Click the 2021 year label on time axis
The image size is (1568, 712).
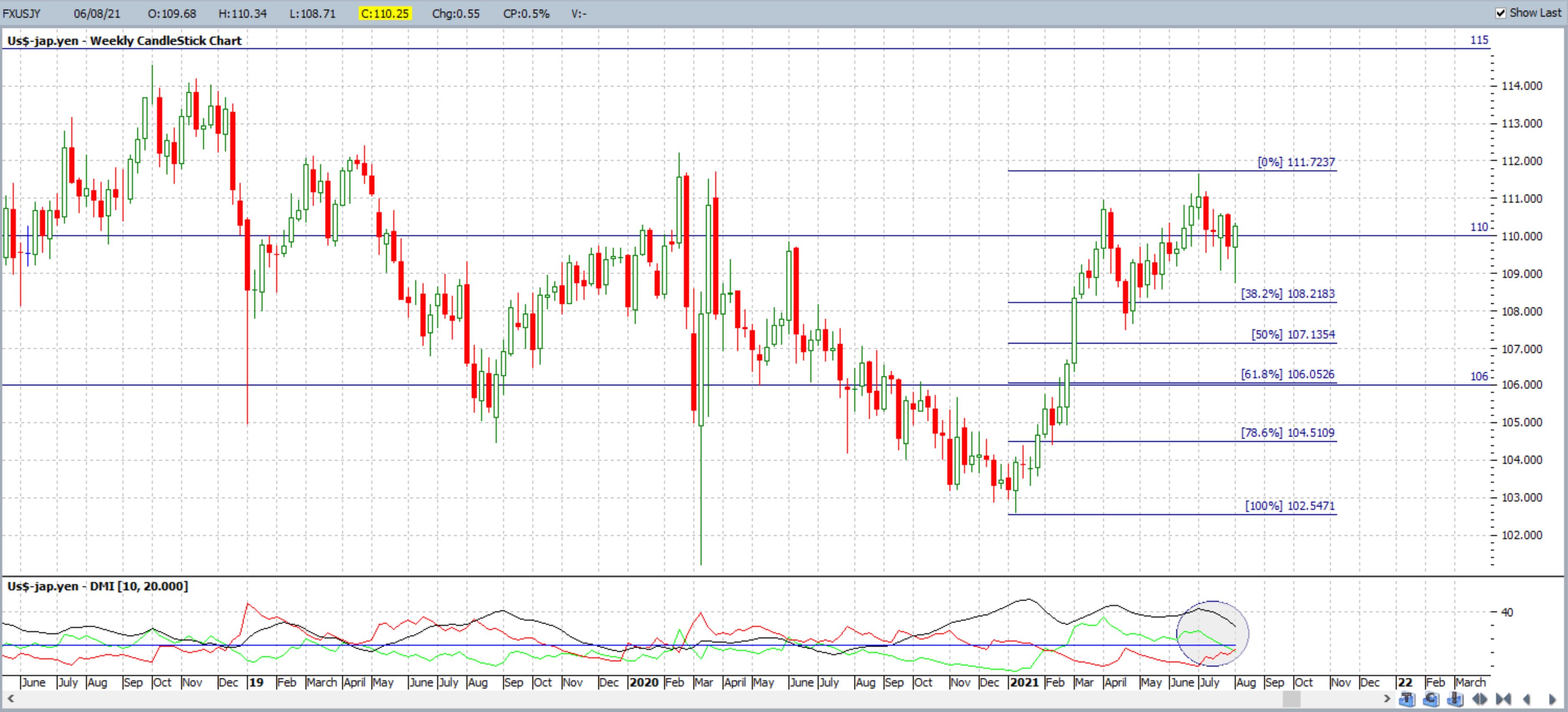(x=1024, y=682)
